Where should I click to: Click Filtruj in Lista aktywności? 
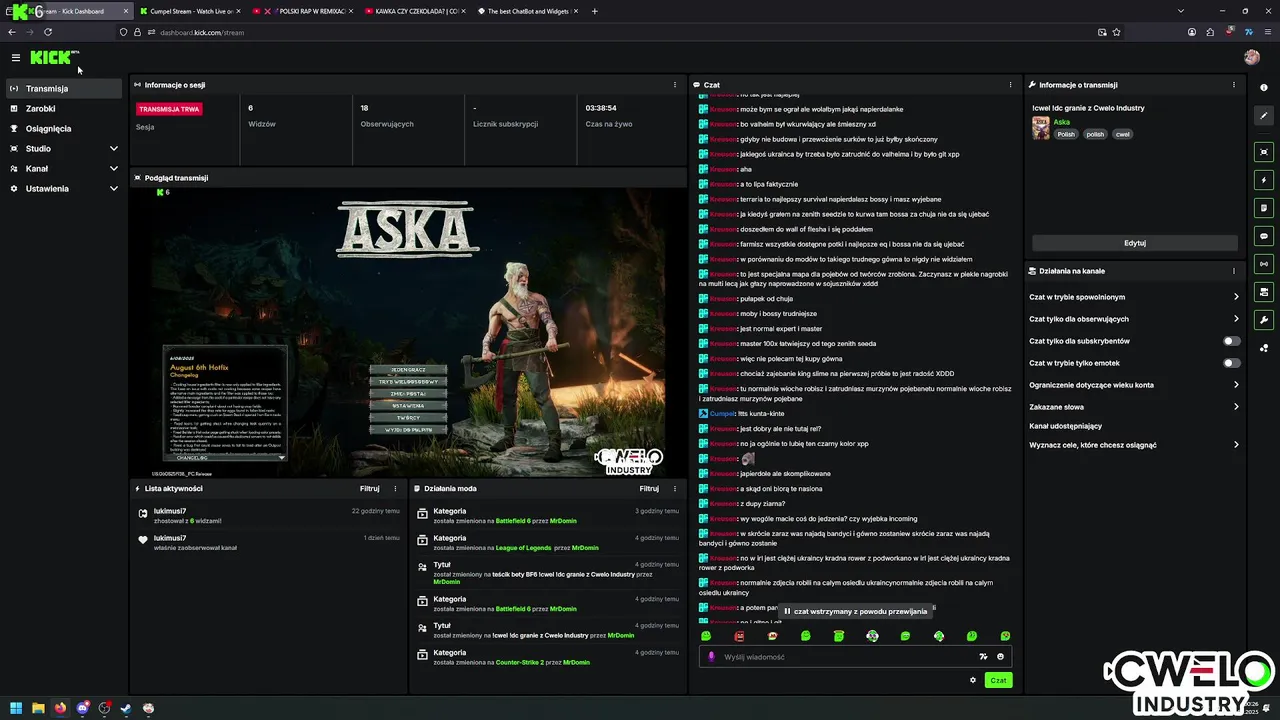pos(369,489)
